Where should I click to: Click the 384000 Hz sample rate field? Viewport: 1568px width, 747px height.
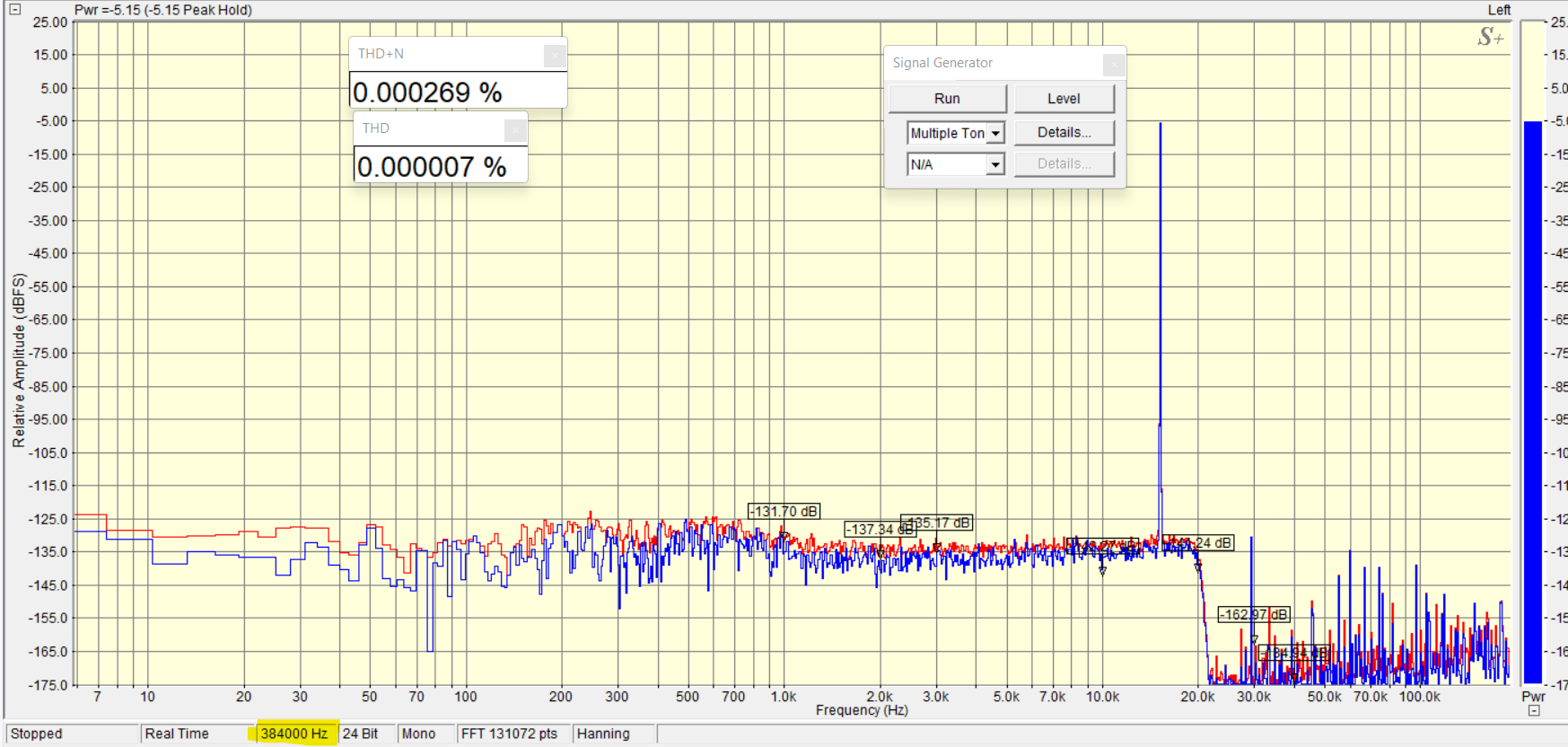coord(293,734)
